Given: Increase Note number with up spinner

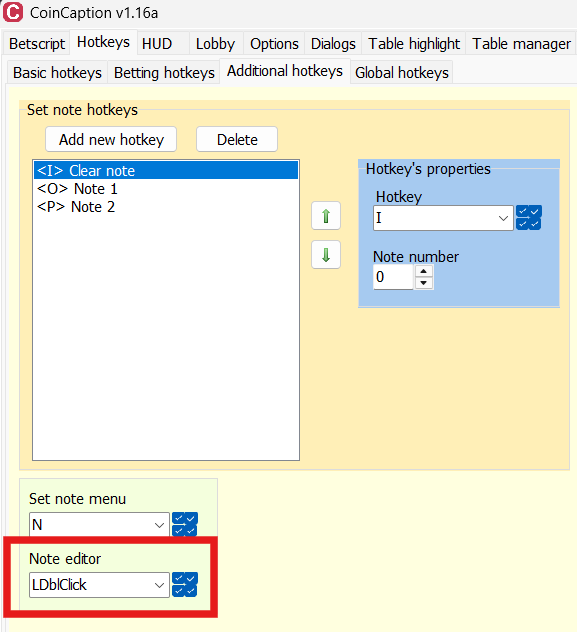Looking at the screenshot, I should click(423, 271).
